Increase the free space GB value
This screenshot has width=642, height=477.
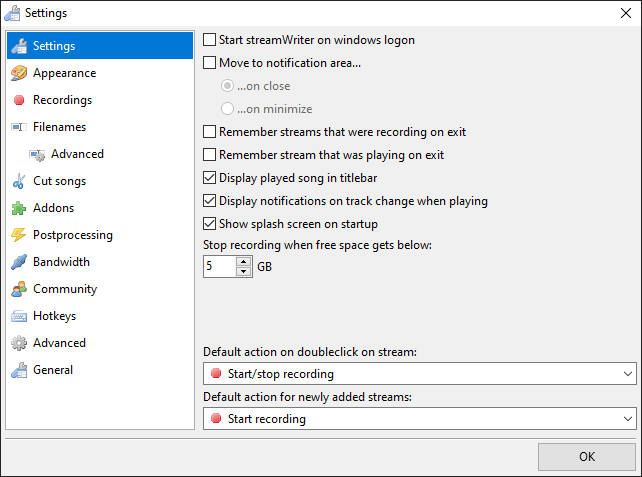click(244, 261)
